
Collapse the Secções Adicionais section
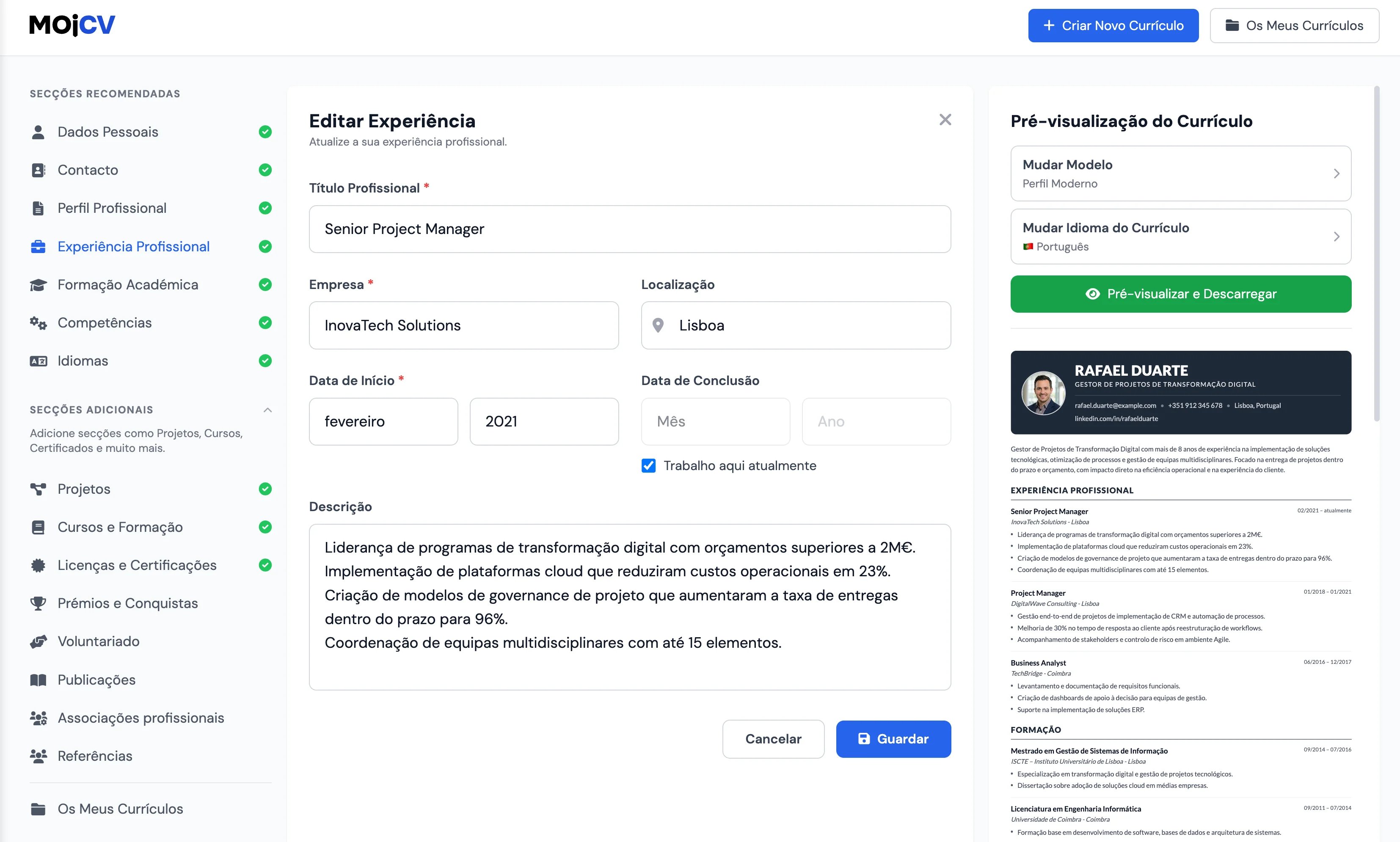267,410
